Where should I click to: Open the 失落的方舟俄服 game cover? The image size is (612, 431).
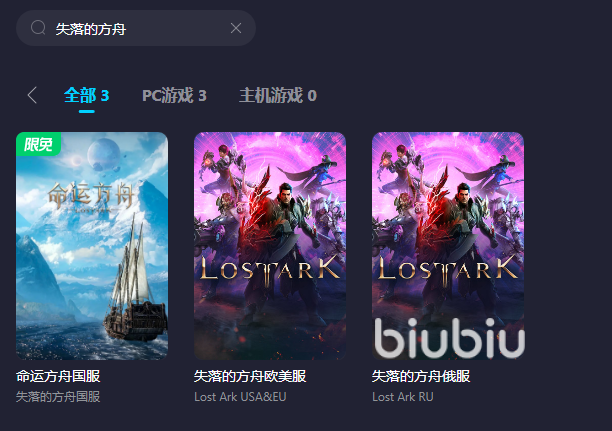448,246
